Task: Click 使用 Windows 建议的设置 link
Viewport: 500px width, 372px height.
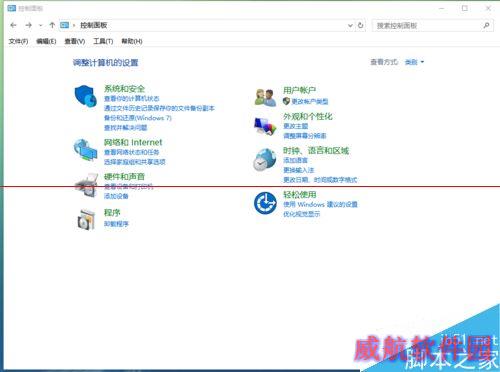Action: pyautogui.click(x=320, y=204)
